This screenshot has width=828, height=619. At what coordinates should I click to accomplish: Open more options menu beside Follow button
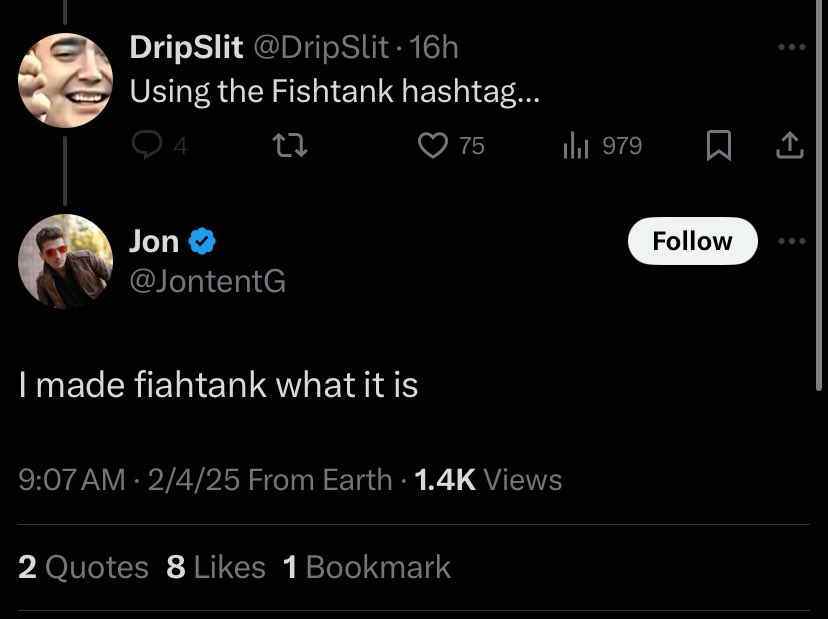tap(791, 241)
